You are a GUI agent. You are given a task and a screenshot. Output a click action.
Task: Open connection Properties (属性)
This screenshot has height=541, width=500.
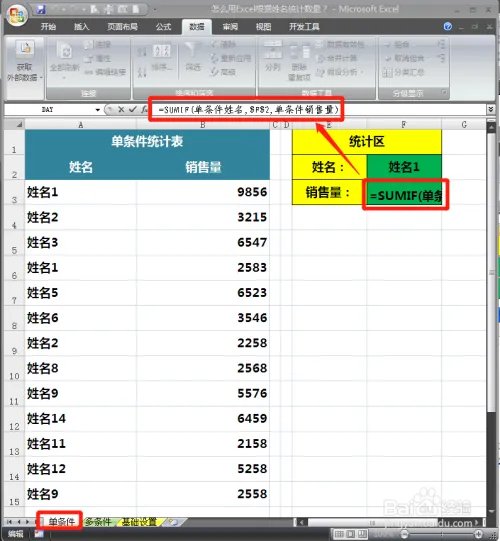tap(98, 58)
